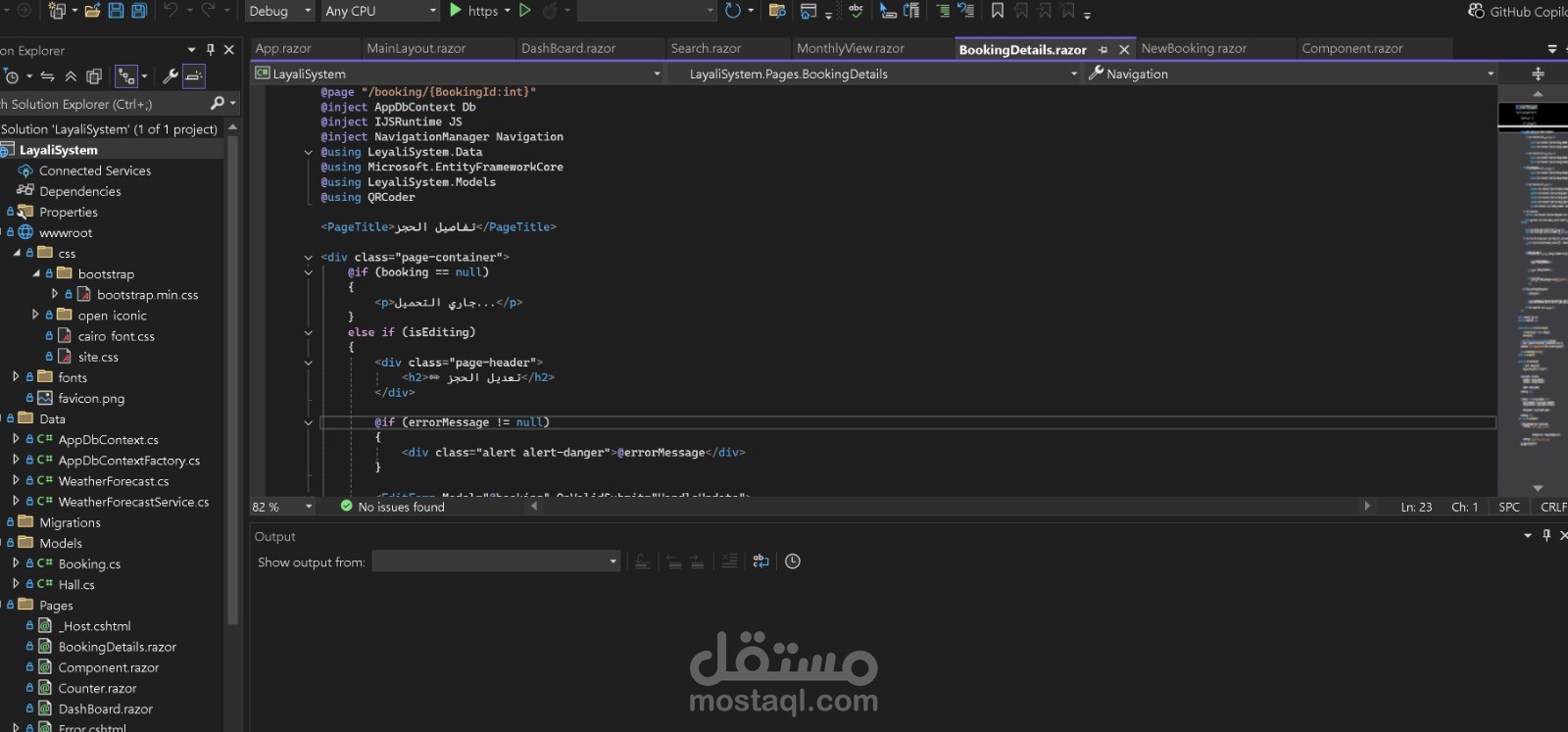1568x732 pixels.
Task: Open the Debug configuration dropdown
Action: 279,11
